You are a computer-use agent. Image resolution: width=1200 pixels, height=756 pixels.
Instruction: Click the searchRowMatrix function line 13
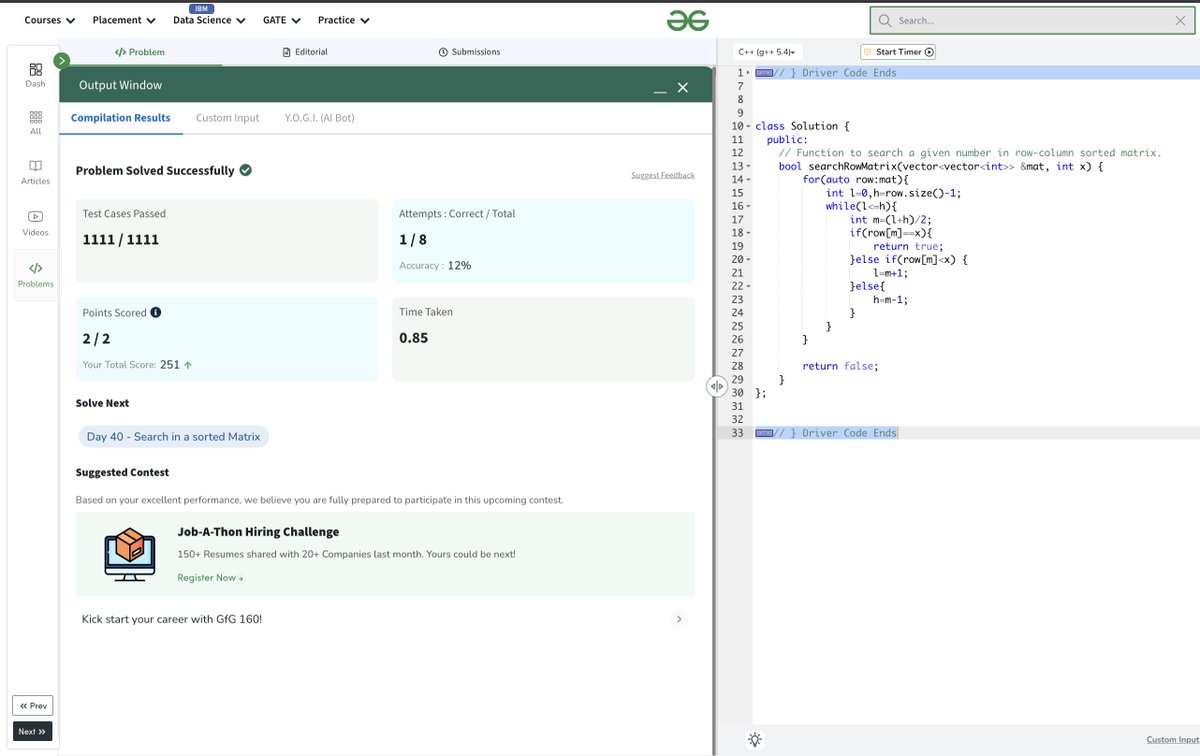click(941, 166)
